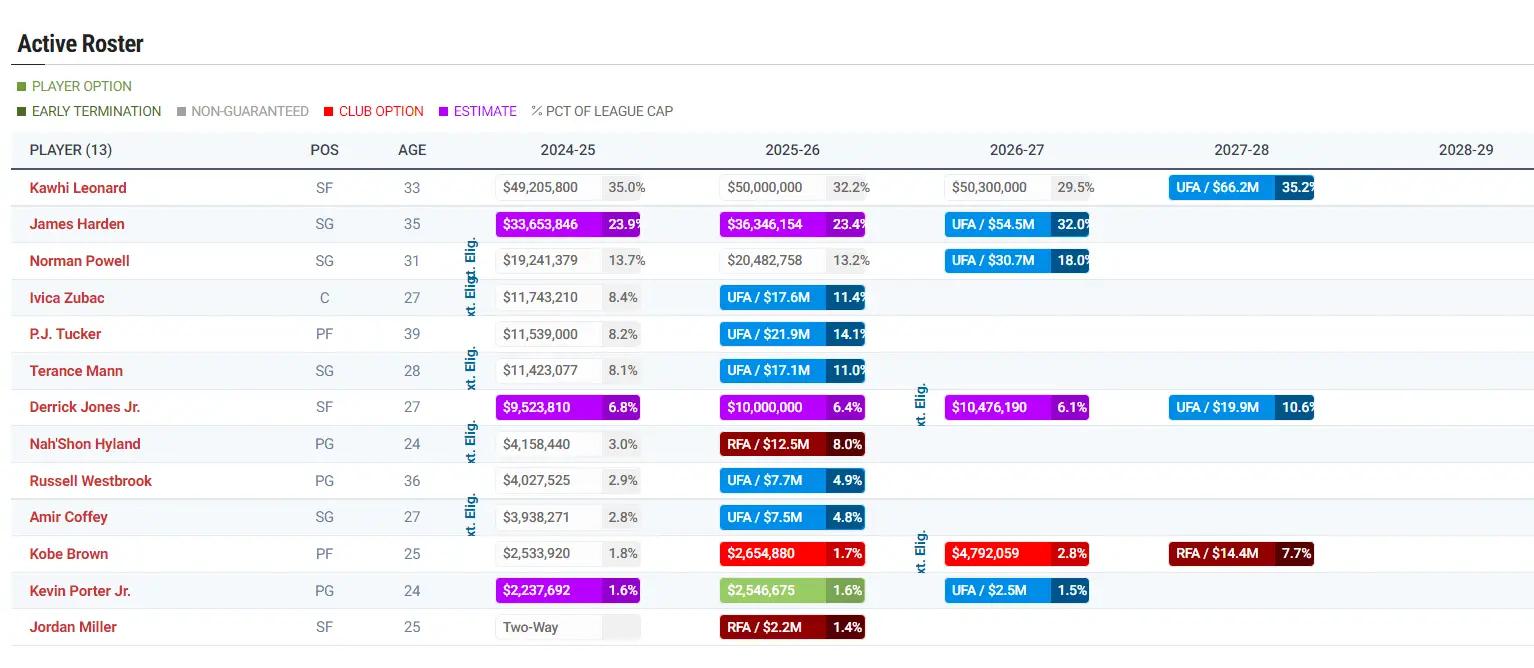Click the Norman Powell name link

tap(80, 261)
